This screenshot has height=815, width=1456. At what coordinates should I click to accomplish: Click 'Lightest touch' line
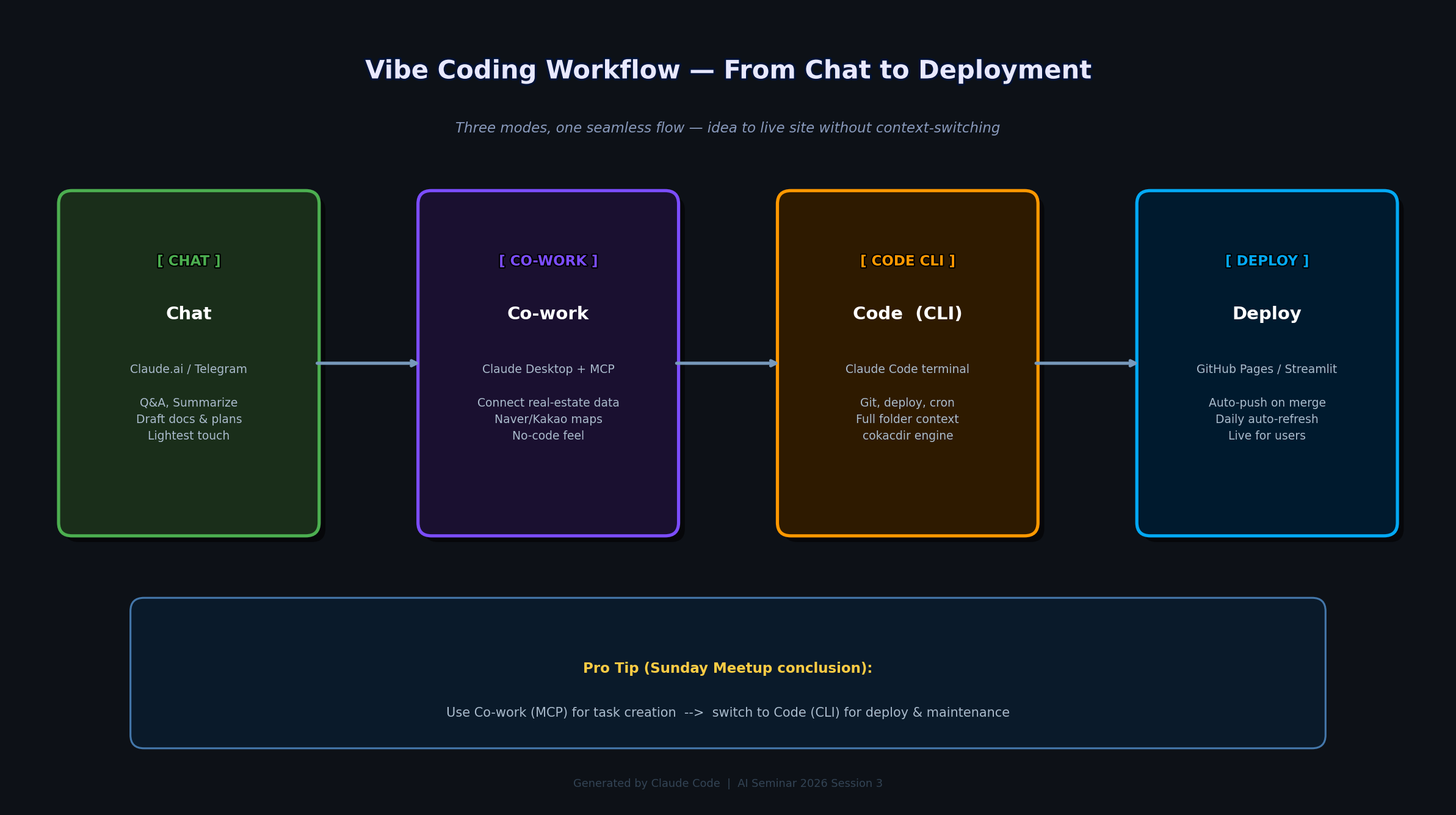pos(189,435)
